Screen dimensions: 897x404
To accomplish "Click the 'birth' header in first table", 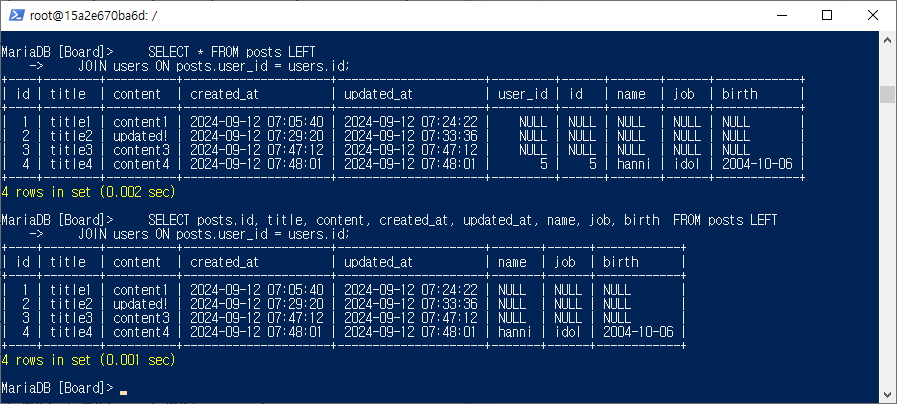I will (739, 94).
